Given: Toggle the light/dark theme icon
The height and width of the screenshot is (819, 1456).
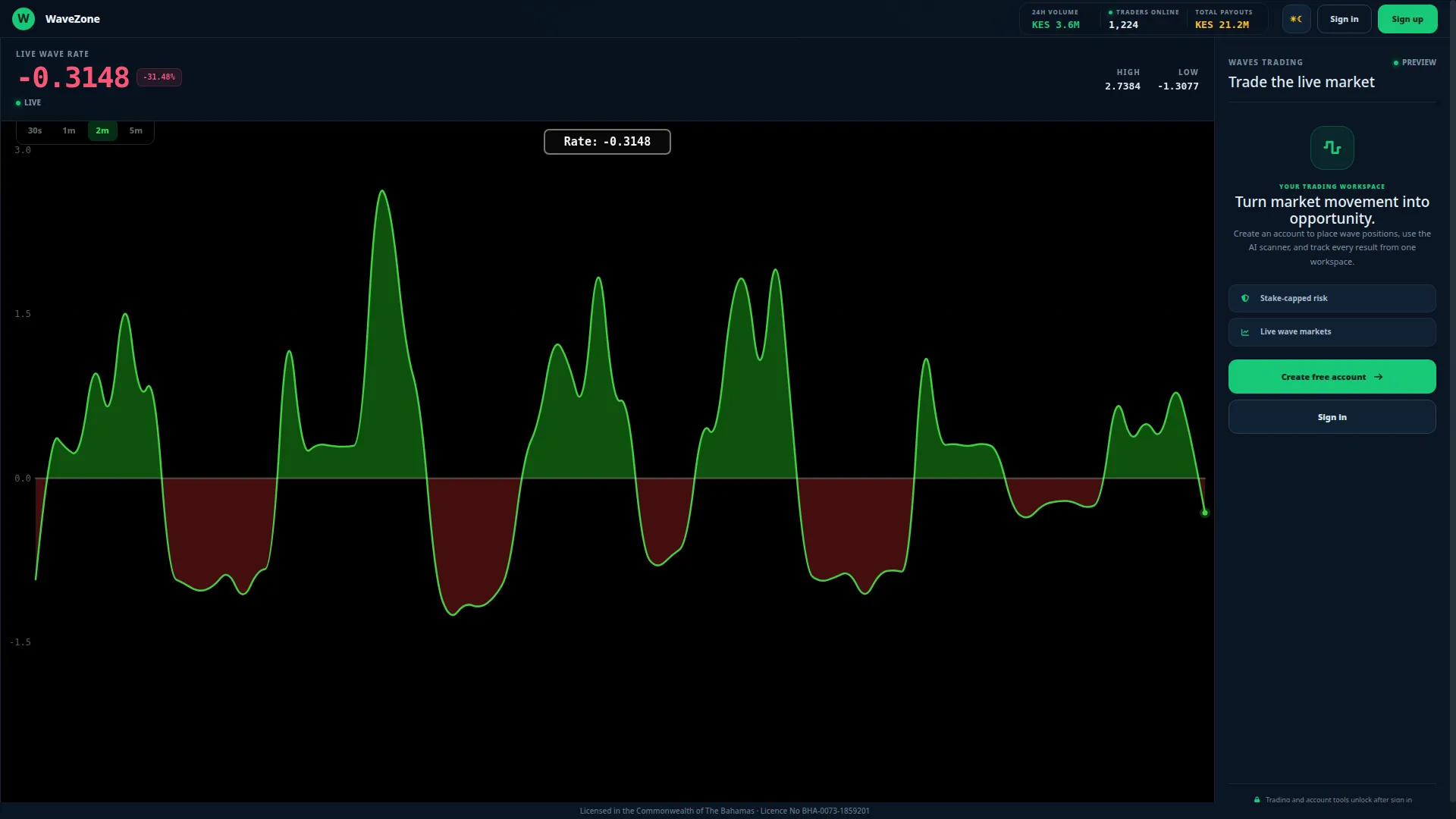Looking at the screenshot, I should 1296,19.
